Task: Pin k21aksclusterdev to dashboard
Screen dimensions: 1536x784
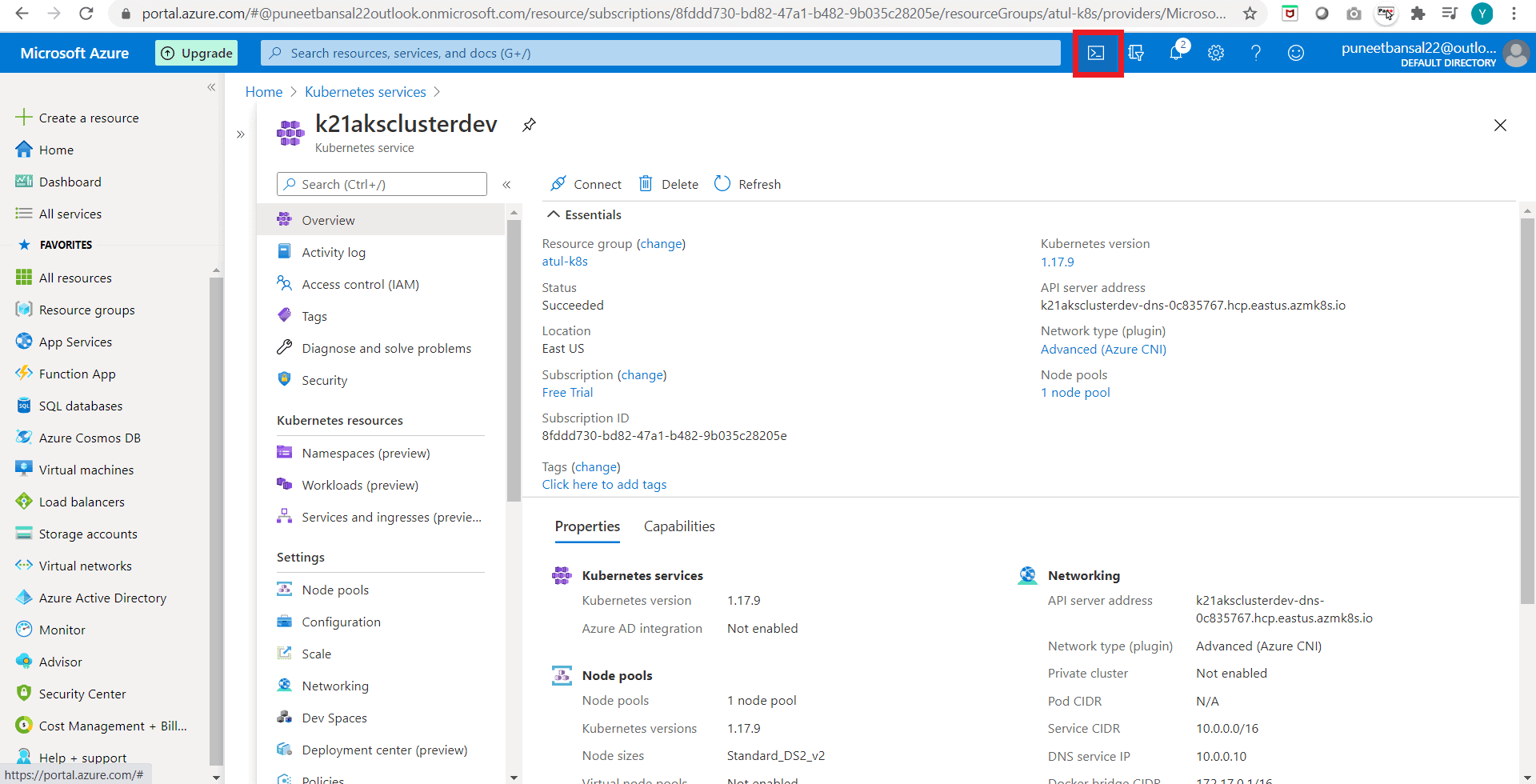Action: [529, 125]
